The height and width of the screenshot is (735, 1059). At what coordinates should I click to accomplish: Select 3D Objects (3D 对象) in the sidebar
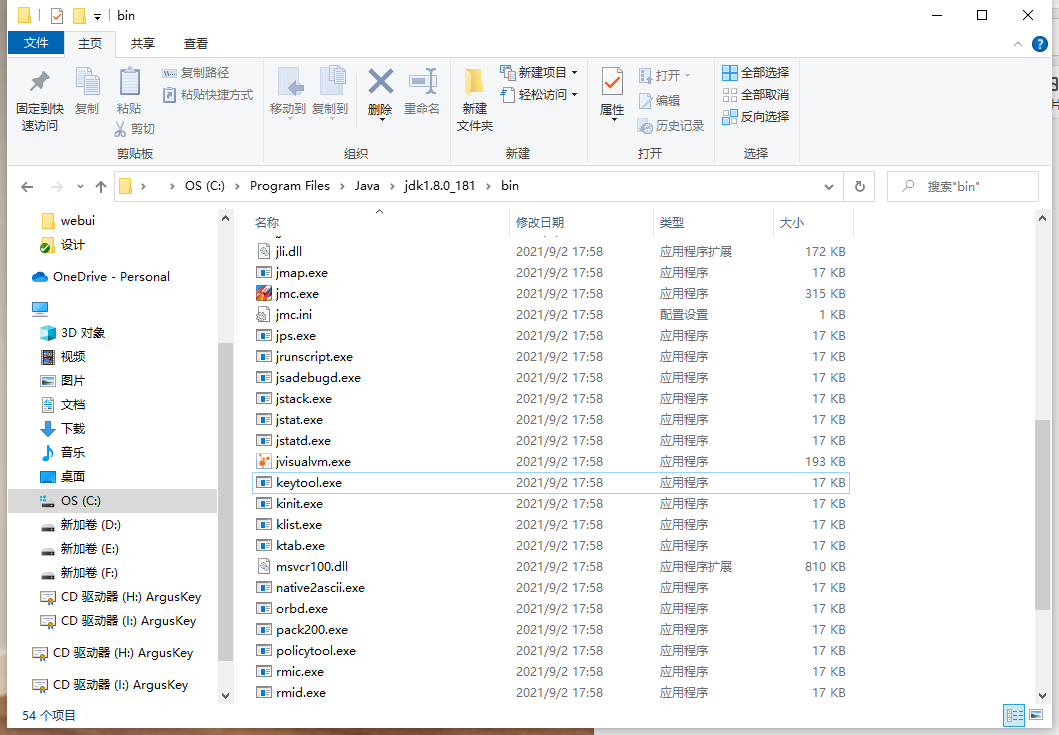click(x=73, y=333)
